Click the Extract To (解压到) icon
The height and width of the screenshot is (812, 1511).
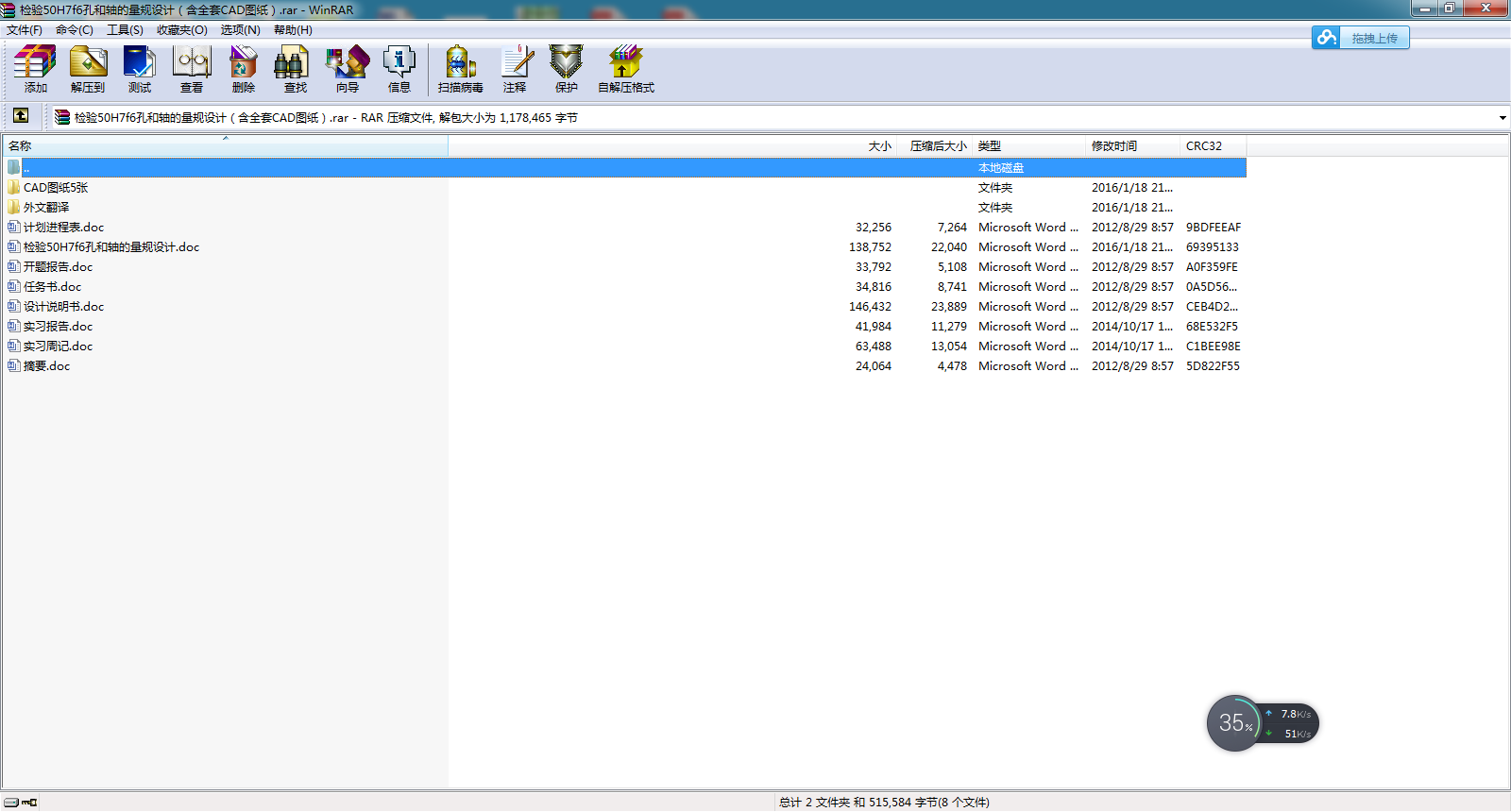(x=88, y=69)
